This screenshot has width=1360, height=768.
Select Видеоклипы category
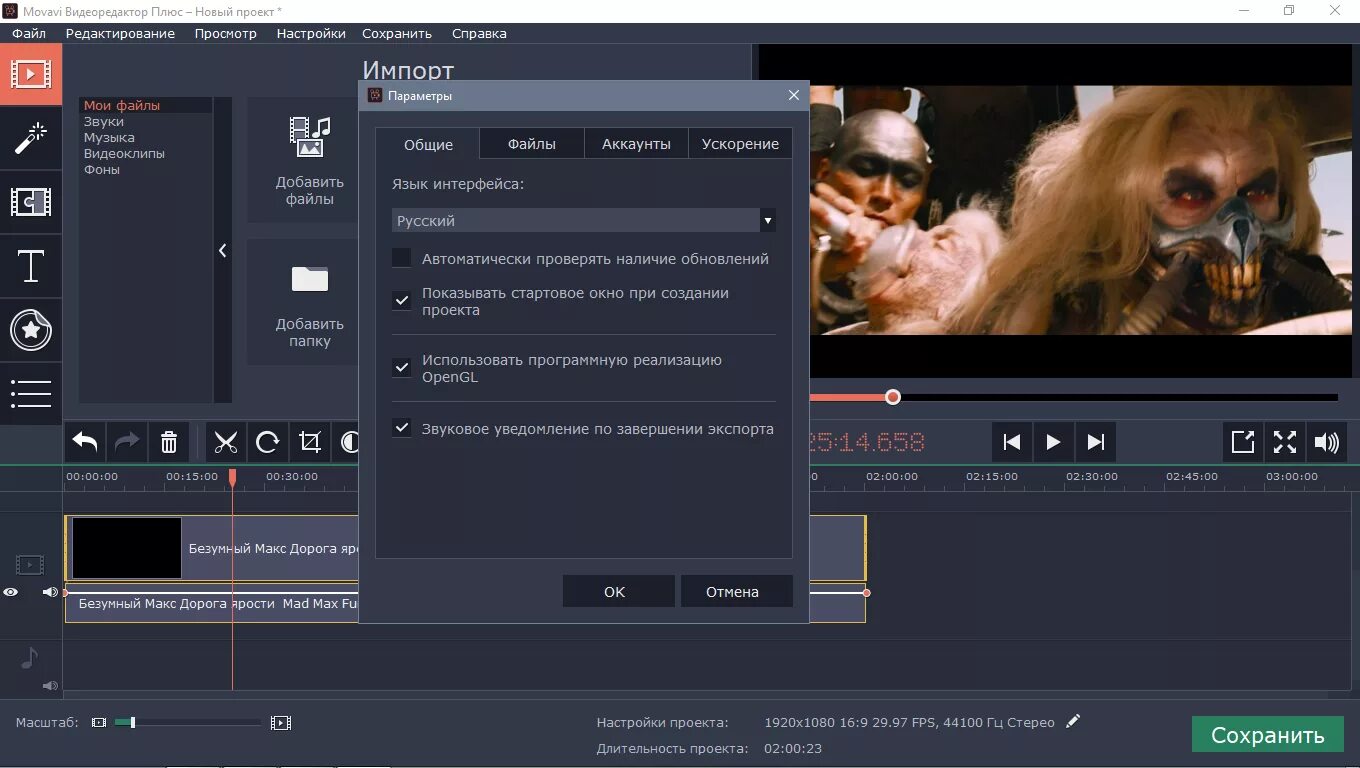point(145,153)
